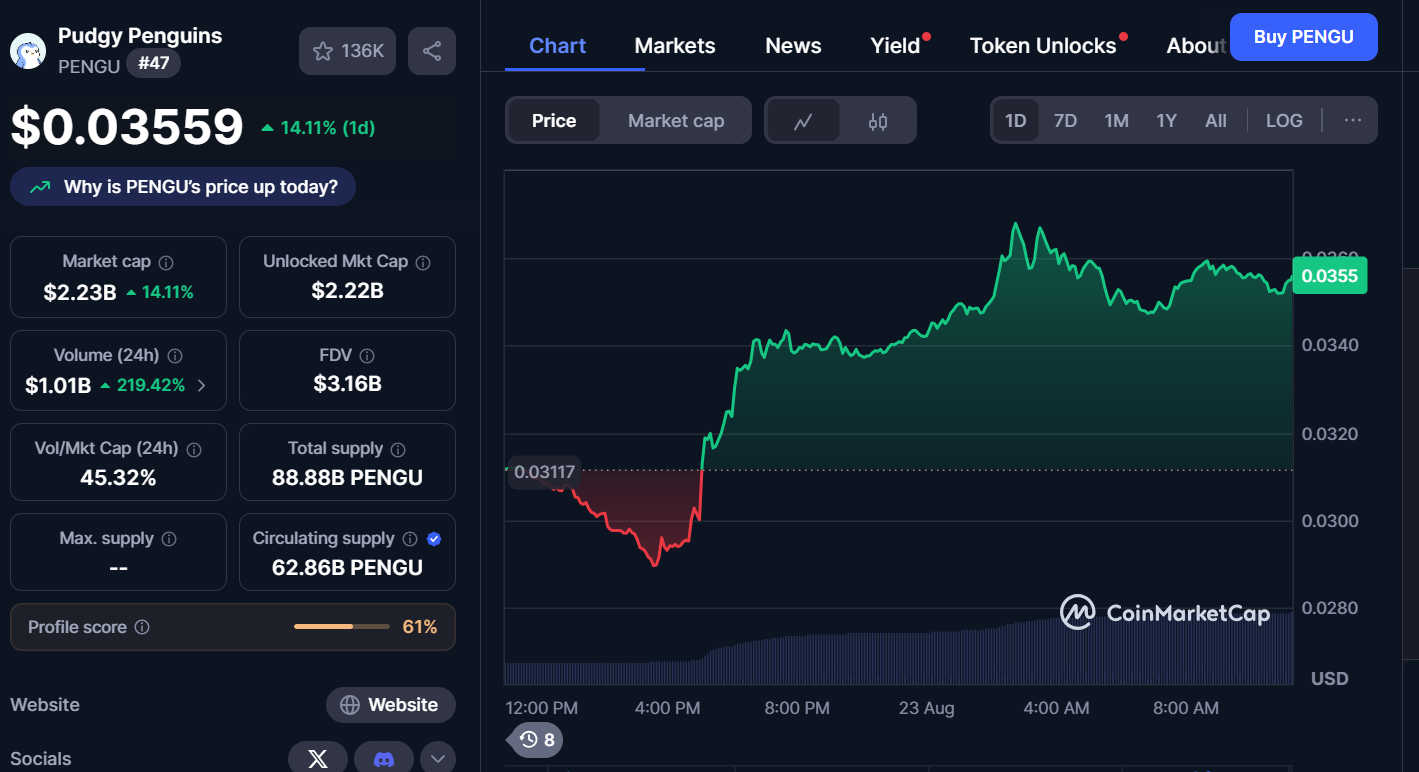Click the $1.01B volume value
The image size is (1419, 772).
58,385
